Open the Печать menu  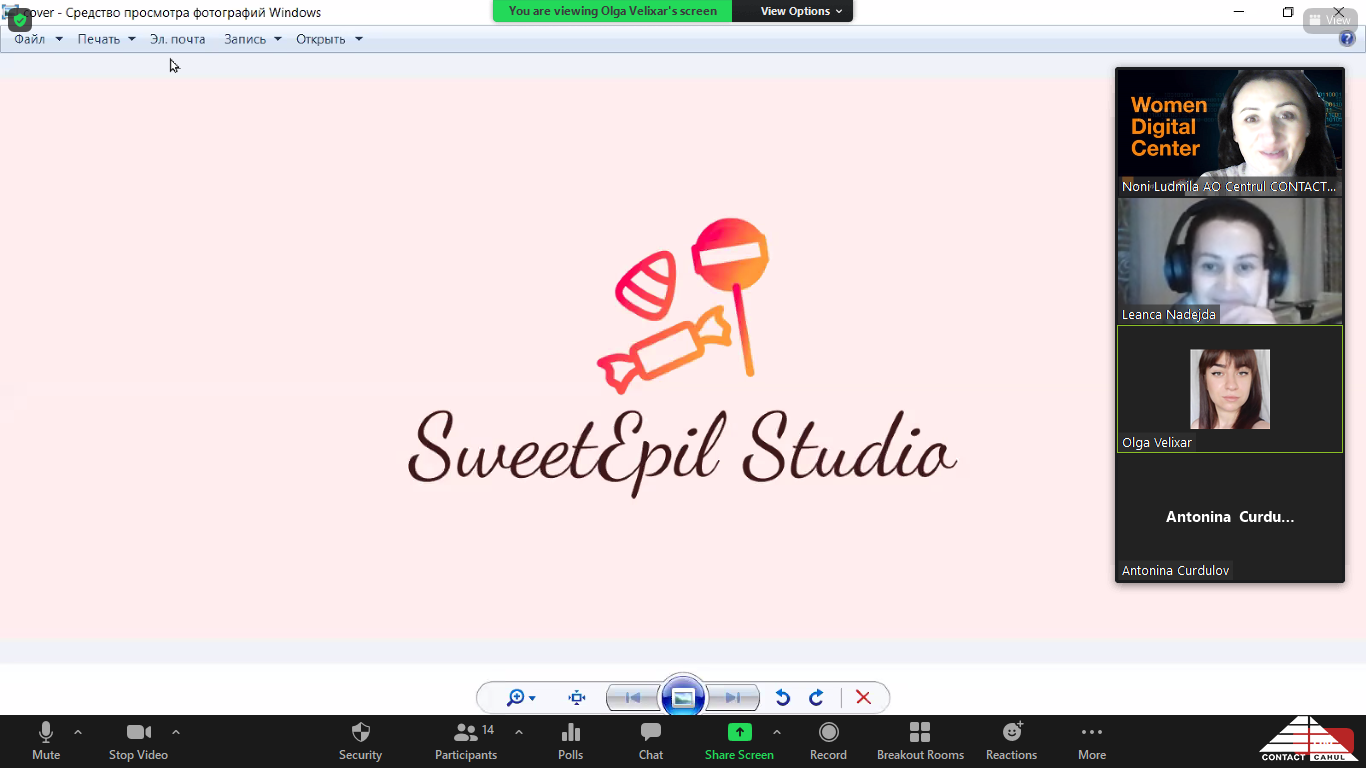(x=106, y=39)
